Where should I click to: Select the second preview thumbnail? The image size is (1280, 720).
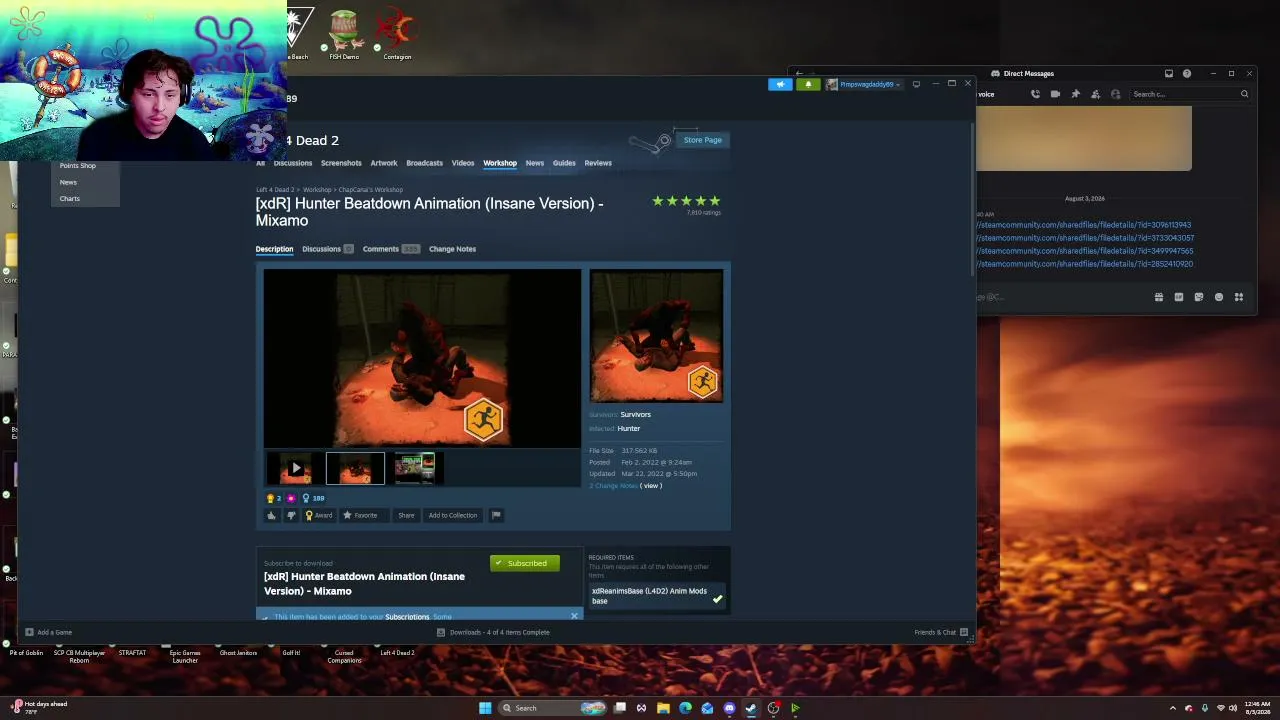click(355, 468)
